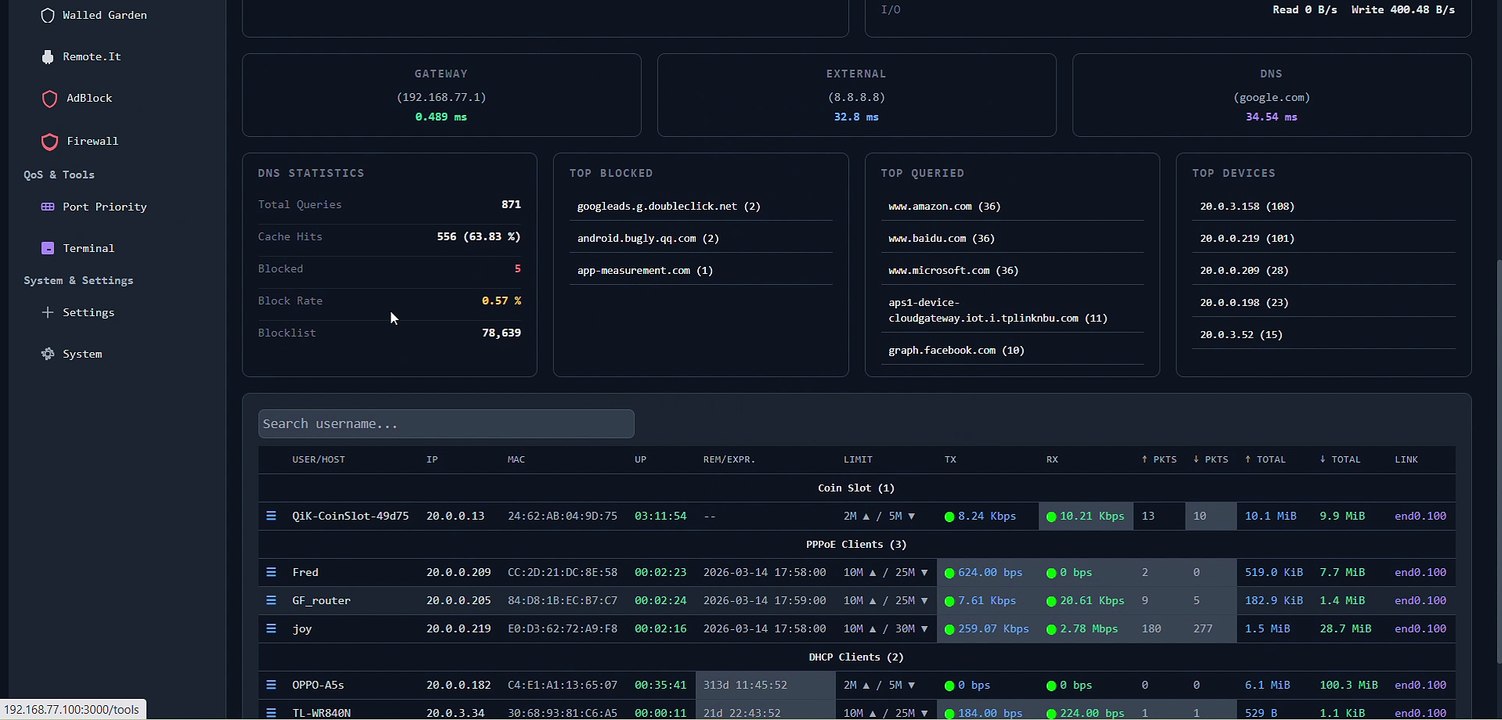Focus the Search username field
The width and height of the screenshot is (1502, 720).
[446, 424]
